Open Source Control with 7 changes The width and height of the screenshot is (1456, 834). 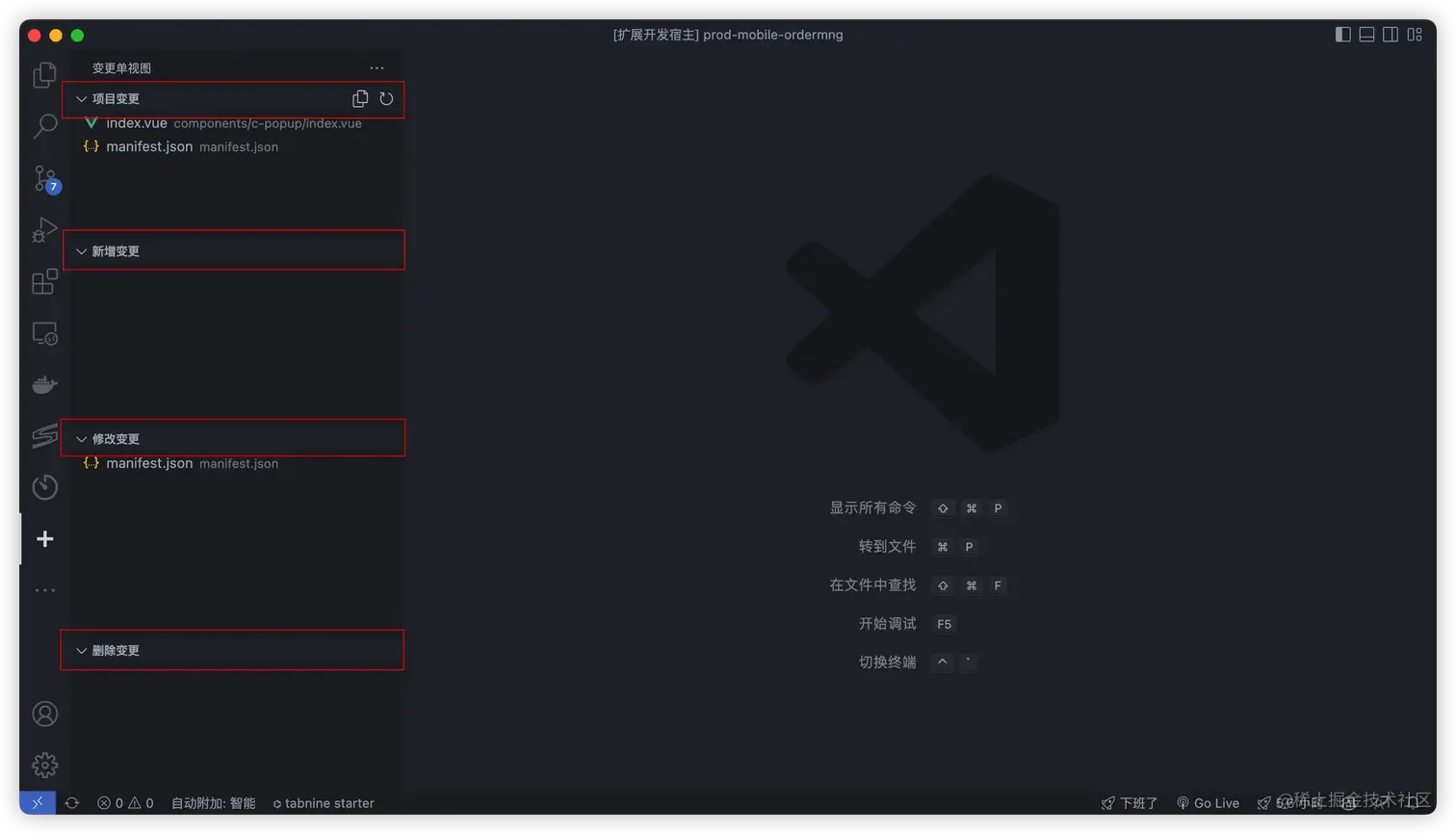tap(45, 179)
